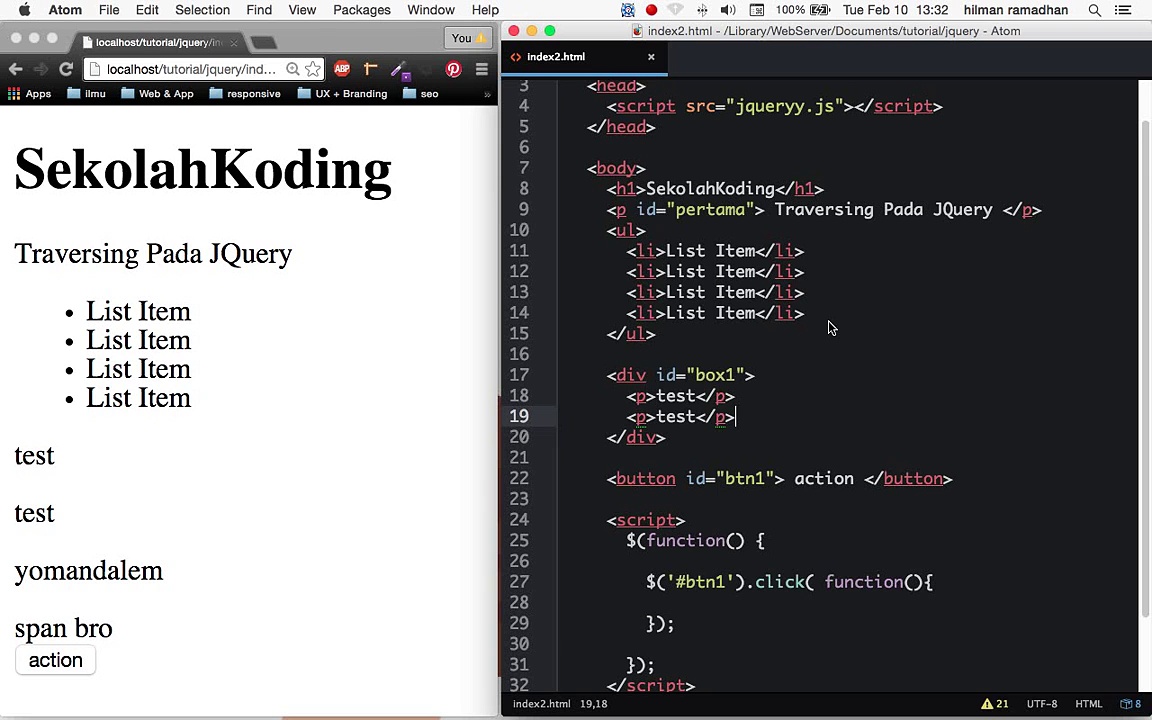Open the ilmu bookmarks folder
This screenshot has width=1152, height=720.
[87, 93]
